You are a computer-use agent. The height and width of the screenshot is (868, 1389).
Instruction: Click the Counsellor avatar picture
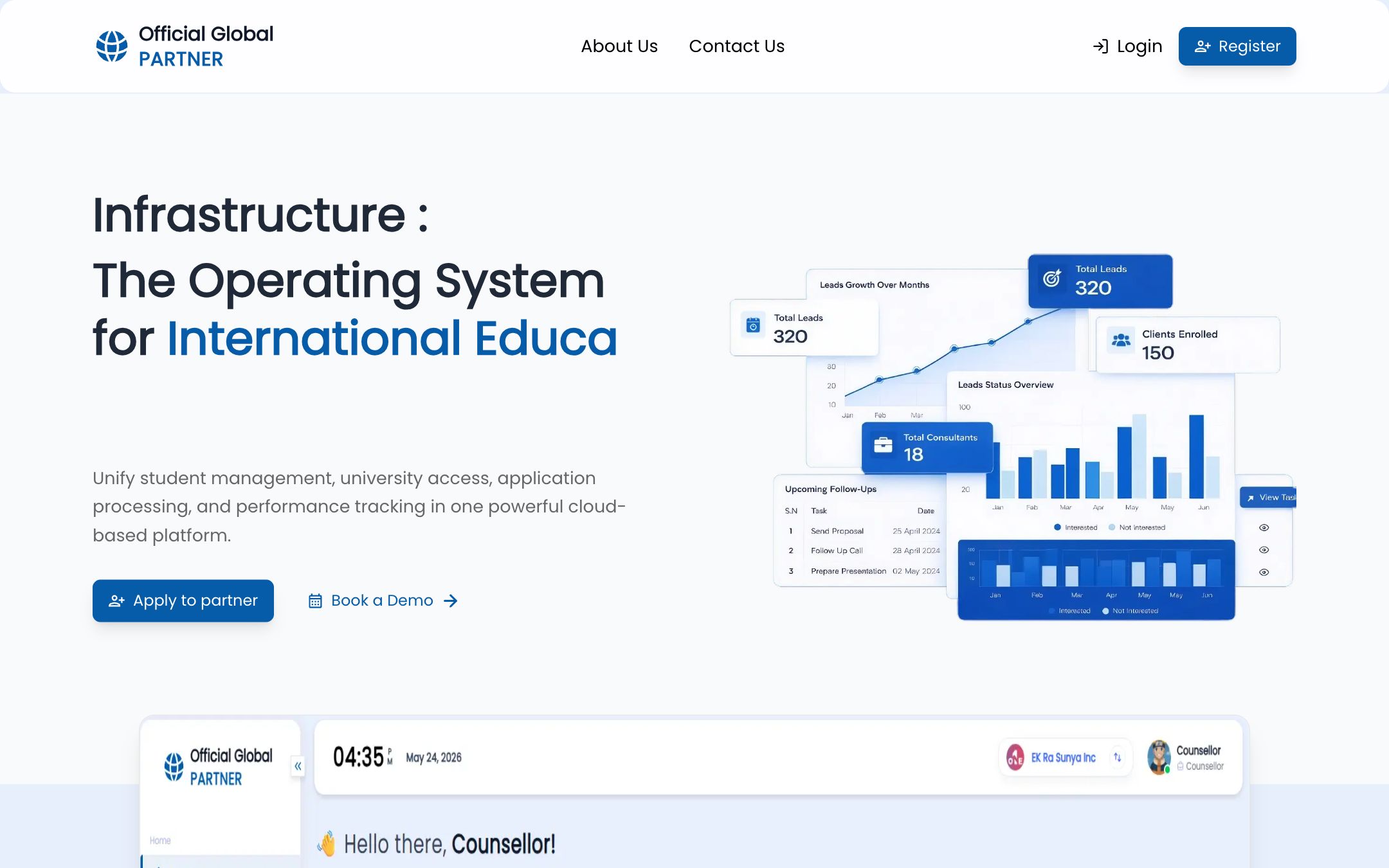click(1159, 757)
